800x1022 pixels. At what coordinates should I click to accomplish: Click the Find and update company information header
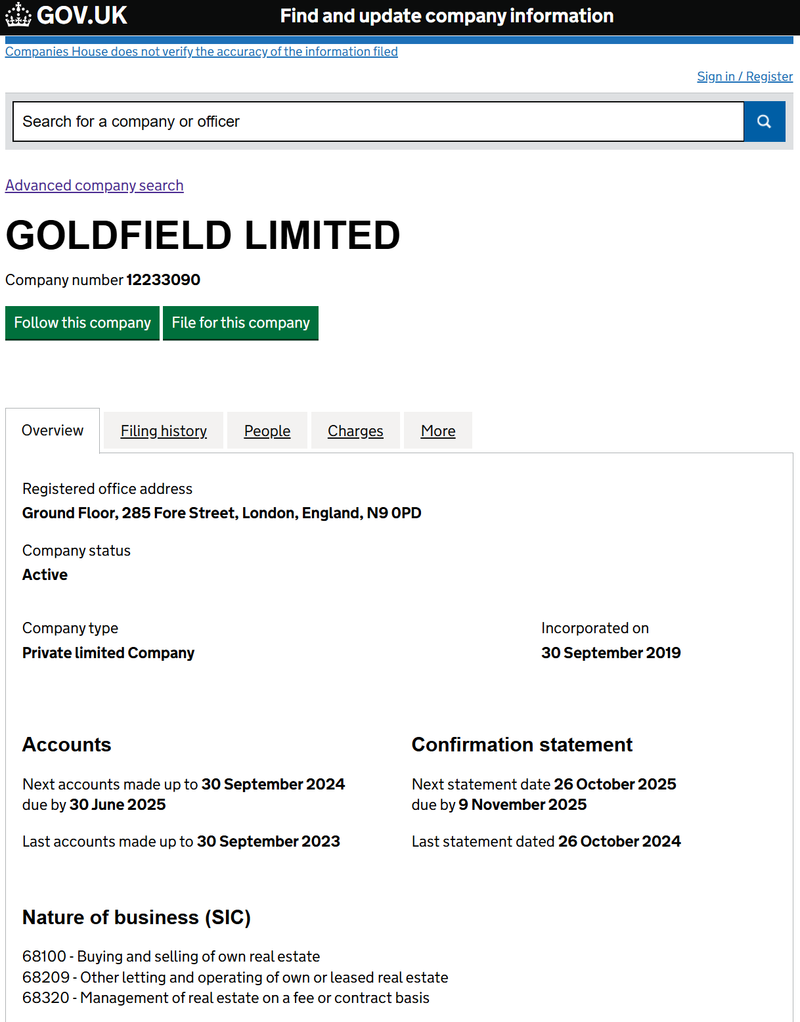tap(447, 16)
